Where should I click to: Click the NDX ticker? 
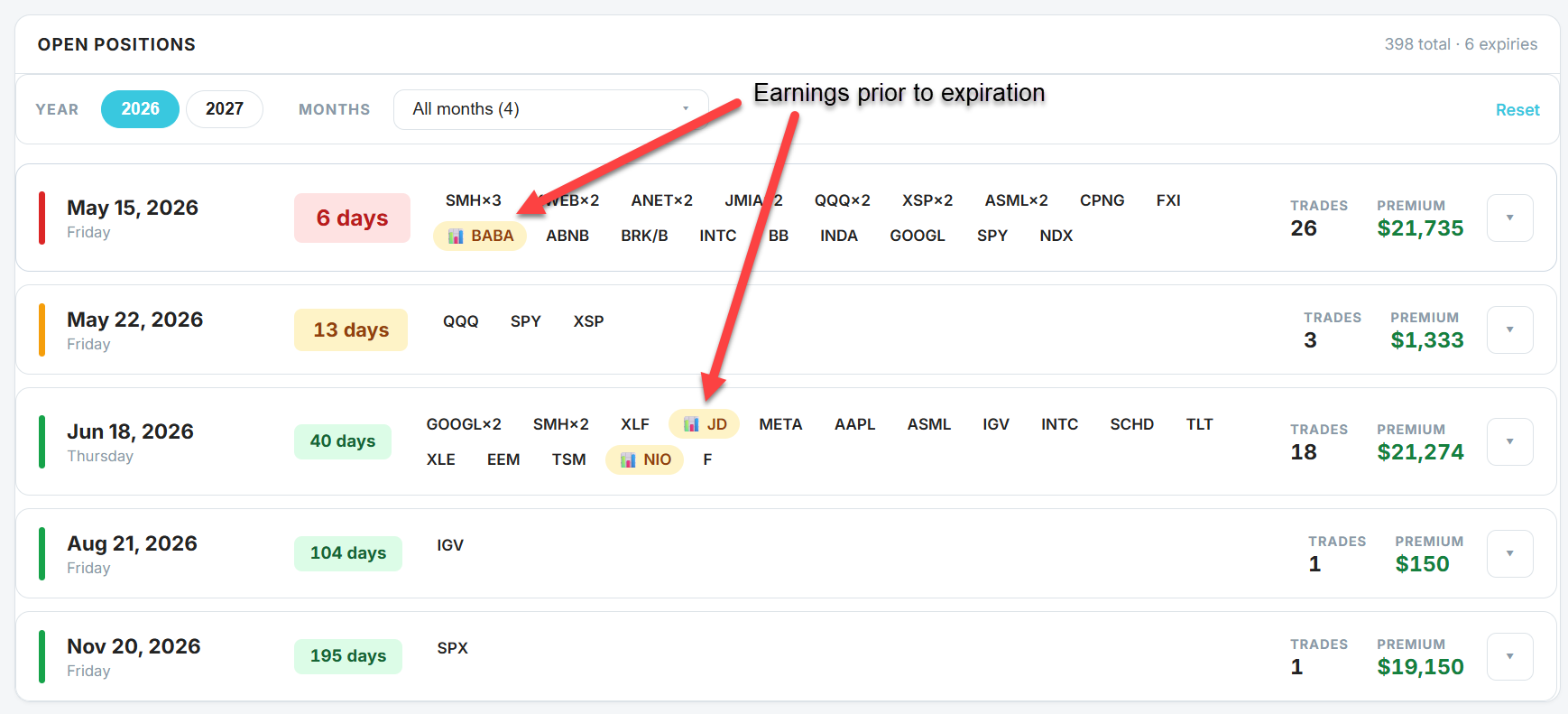point(1056,236)
